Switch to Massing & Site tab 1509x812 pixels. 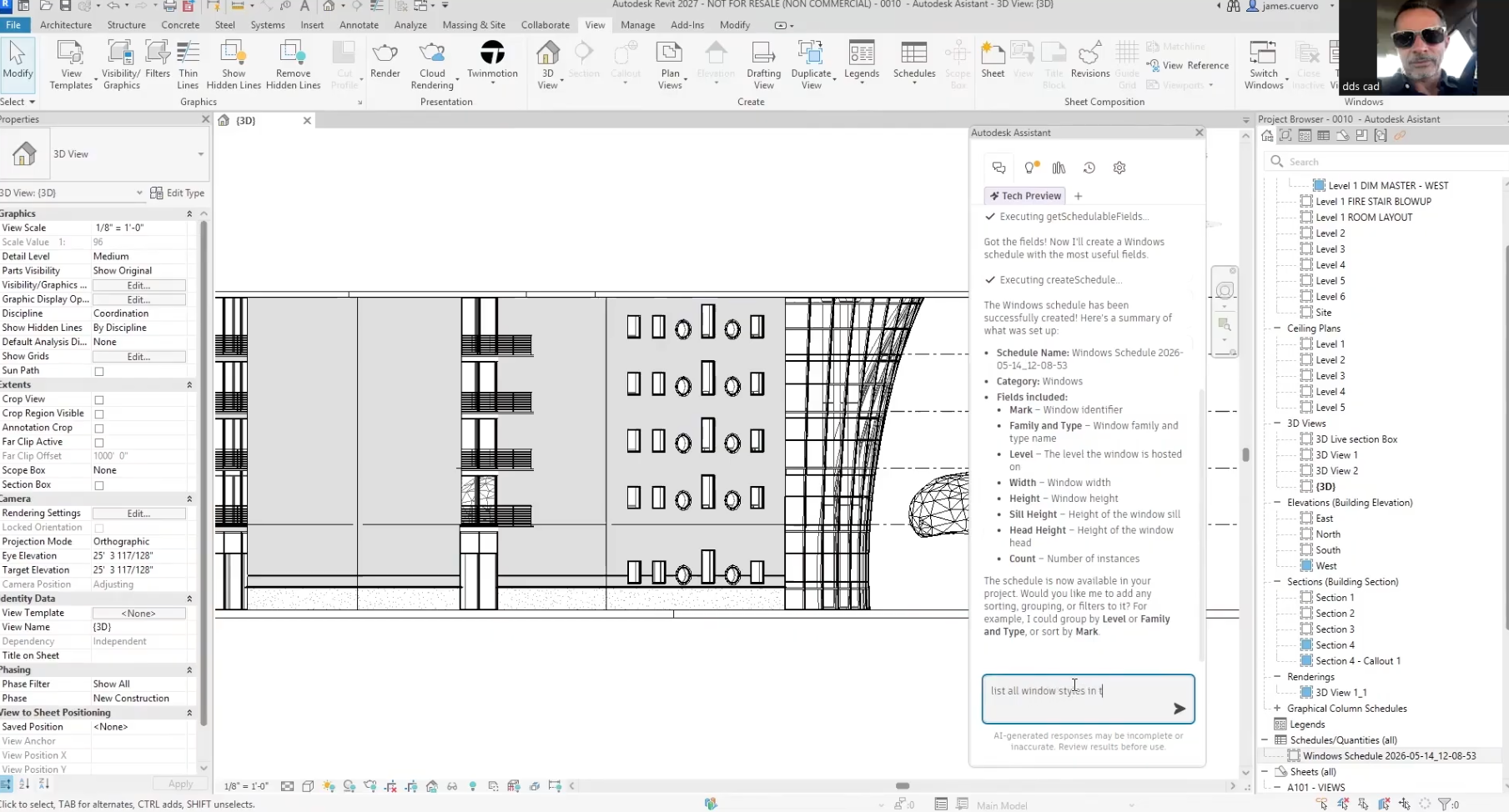(474, 25)
